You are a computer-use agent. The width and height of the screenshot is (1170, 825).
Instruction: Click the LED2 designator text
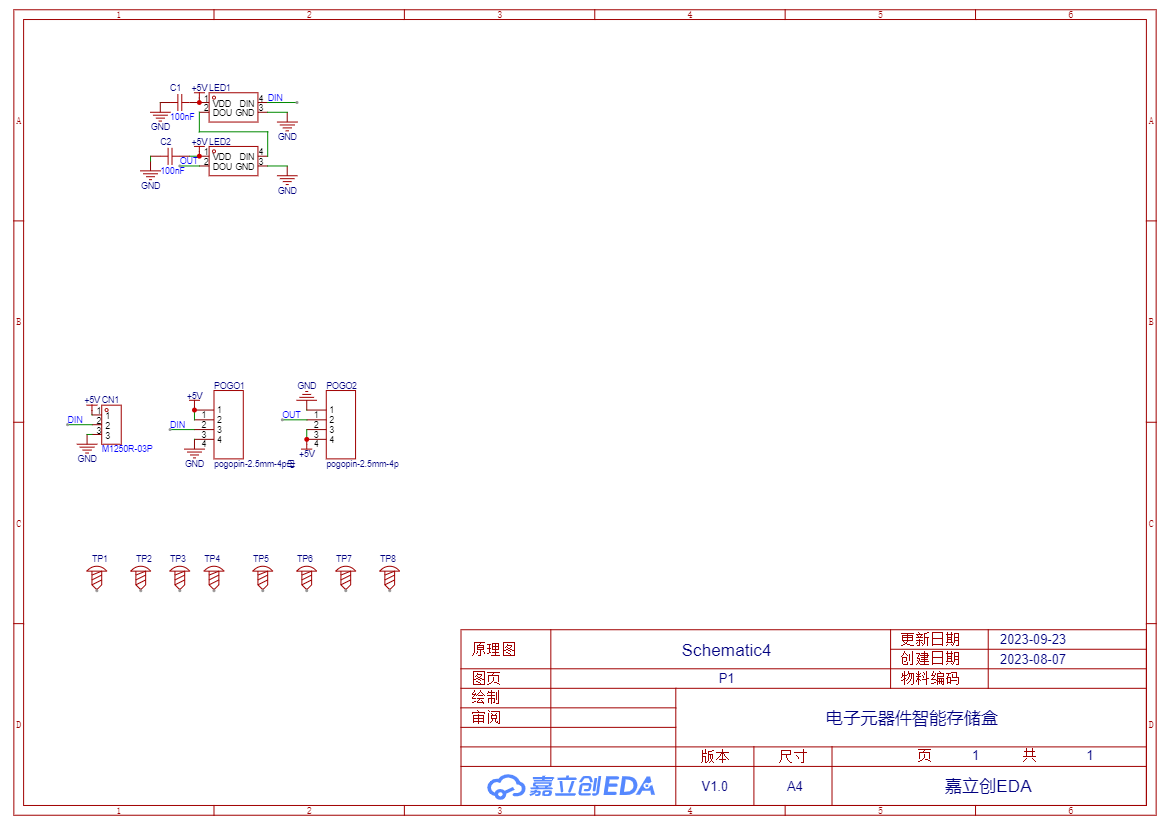219,142
